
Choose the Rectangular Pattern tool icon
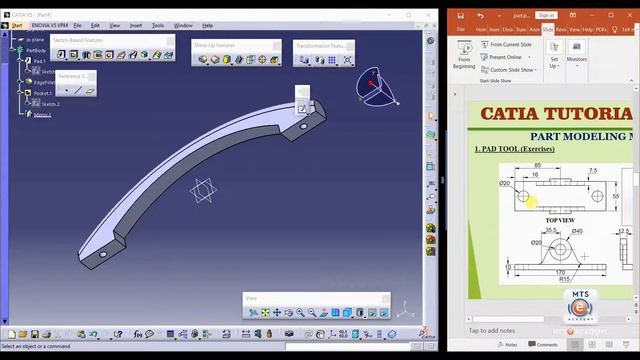click(332, 60)
